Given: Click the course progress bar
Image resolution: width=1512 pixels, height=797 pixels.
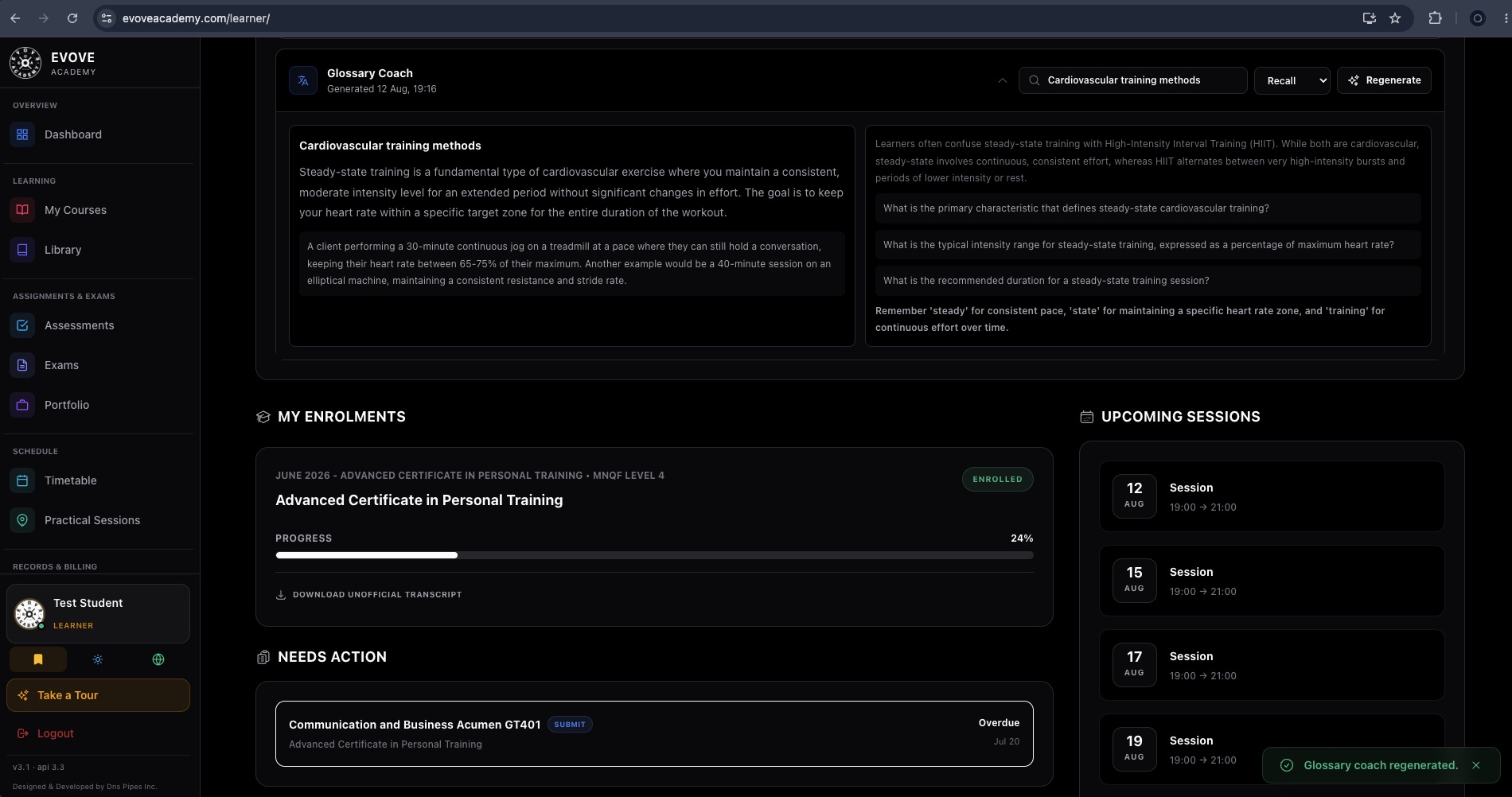Looking at the screenshot, I should coord(654,555).
